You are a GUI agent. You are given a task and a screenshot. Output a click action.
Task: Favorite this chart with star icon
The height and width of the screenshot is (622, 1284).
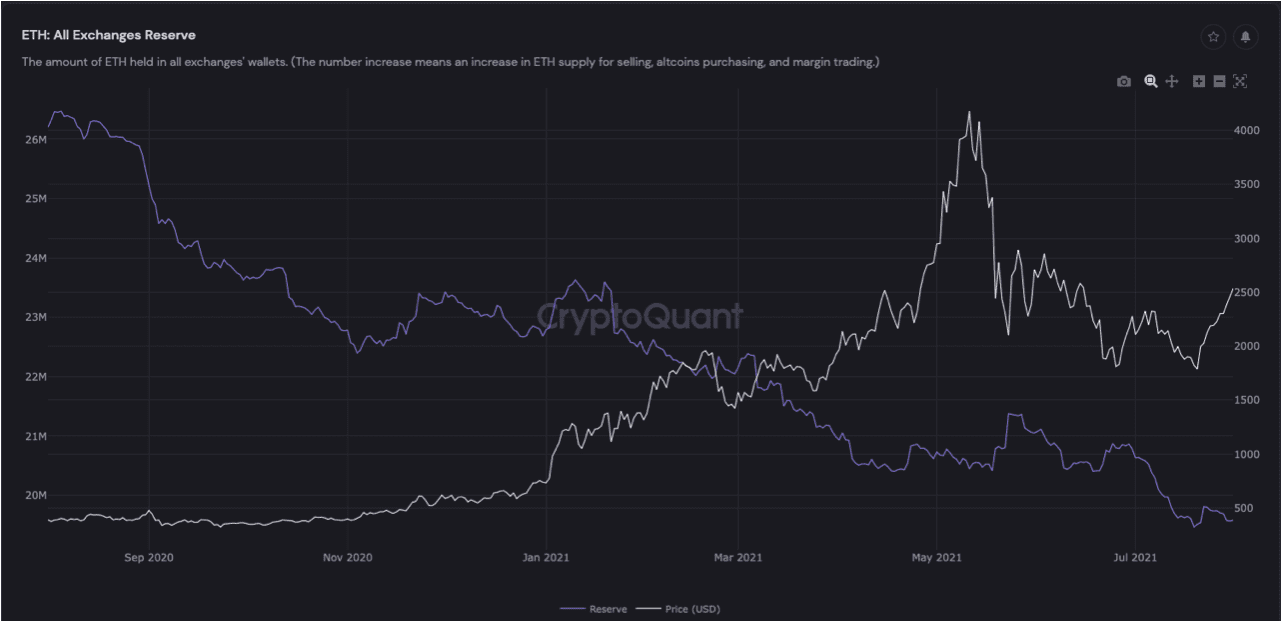tap(1213, 37)
